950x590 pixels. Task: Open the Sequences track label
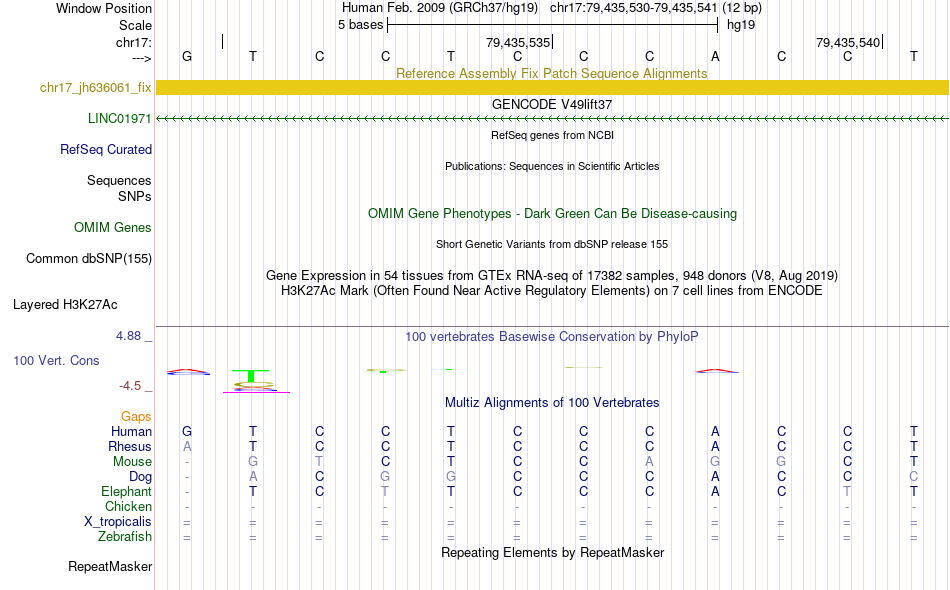coord(119,181)
